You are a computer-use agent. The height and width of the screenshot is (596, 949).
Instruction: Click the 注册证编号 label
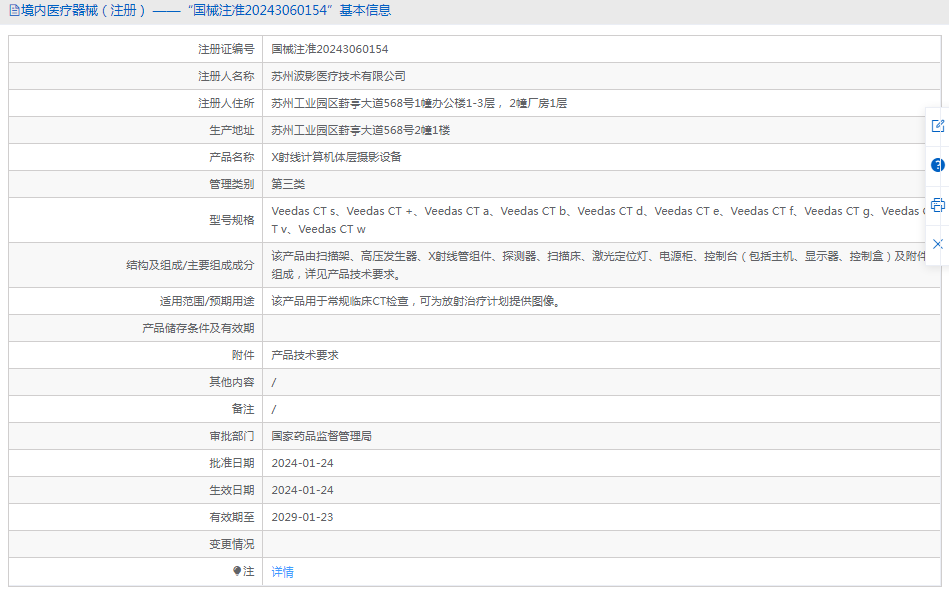tap(226, 49)
